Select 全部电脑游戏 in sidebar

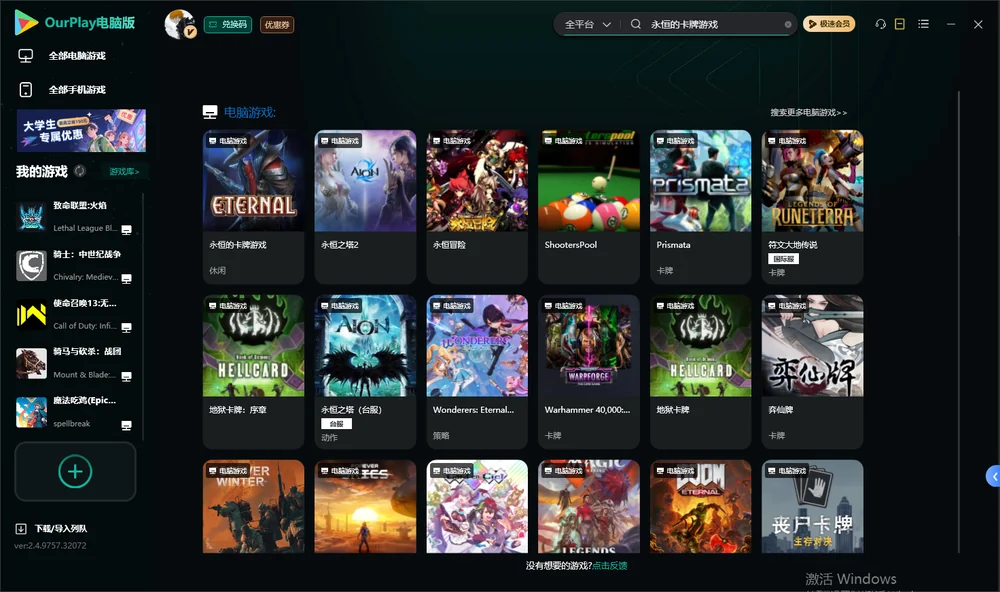coord(77,56)
